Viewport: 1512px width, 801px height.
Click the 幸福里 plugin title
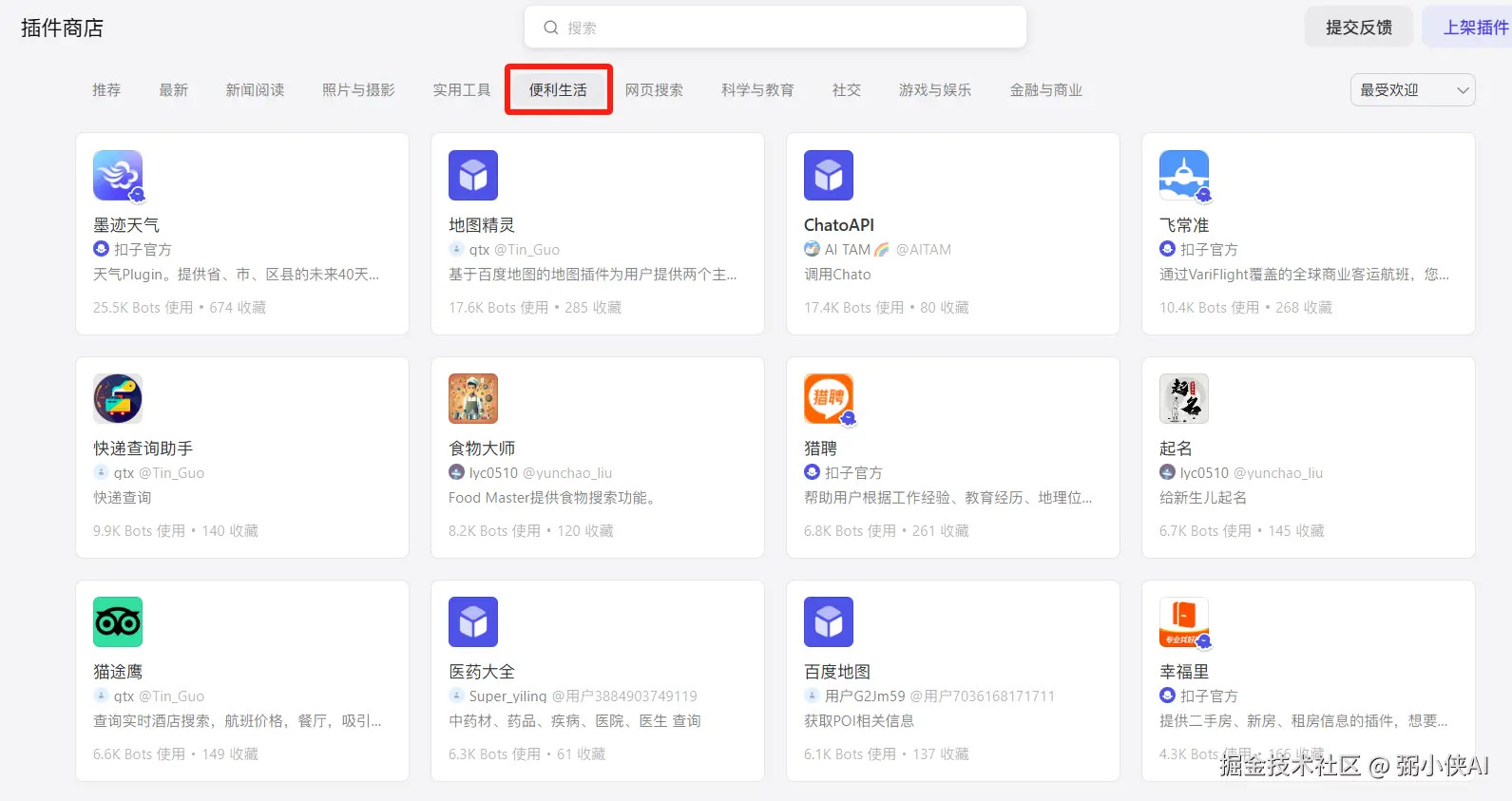pos(1184,672)
